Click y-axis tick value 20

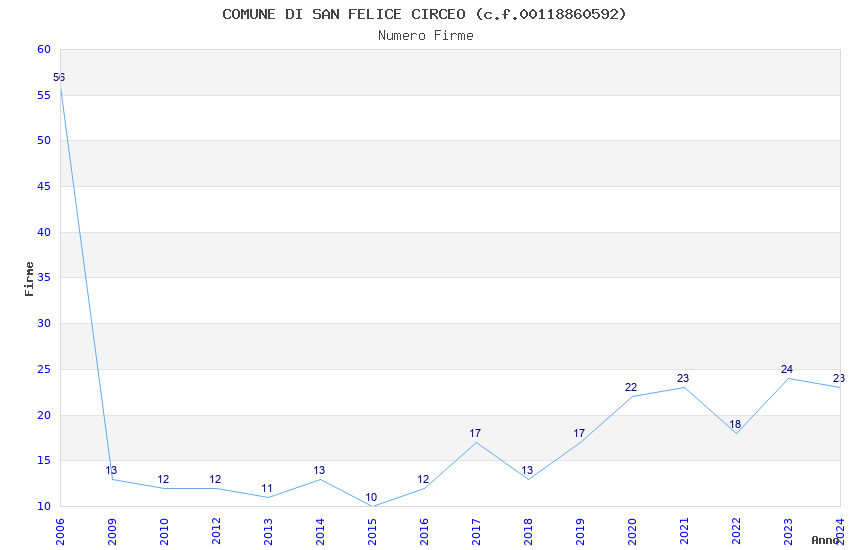(44, 416)
